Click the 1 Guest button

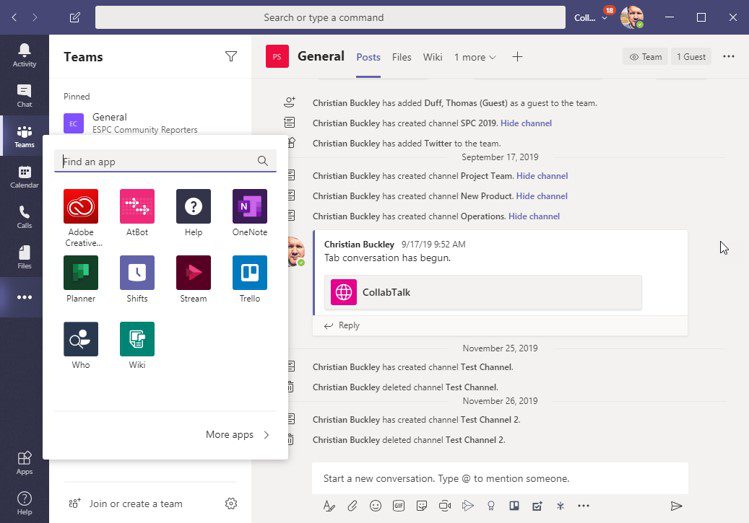pos(691,57)
